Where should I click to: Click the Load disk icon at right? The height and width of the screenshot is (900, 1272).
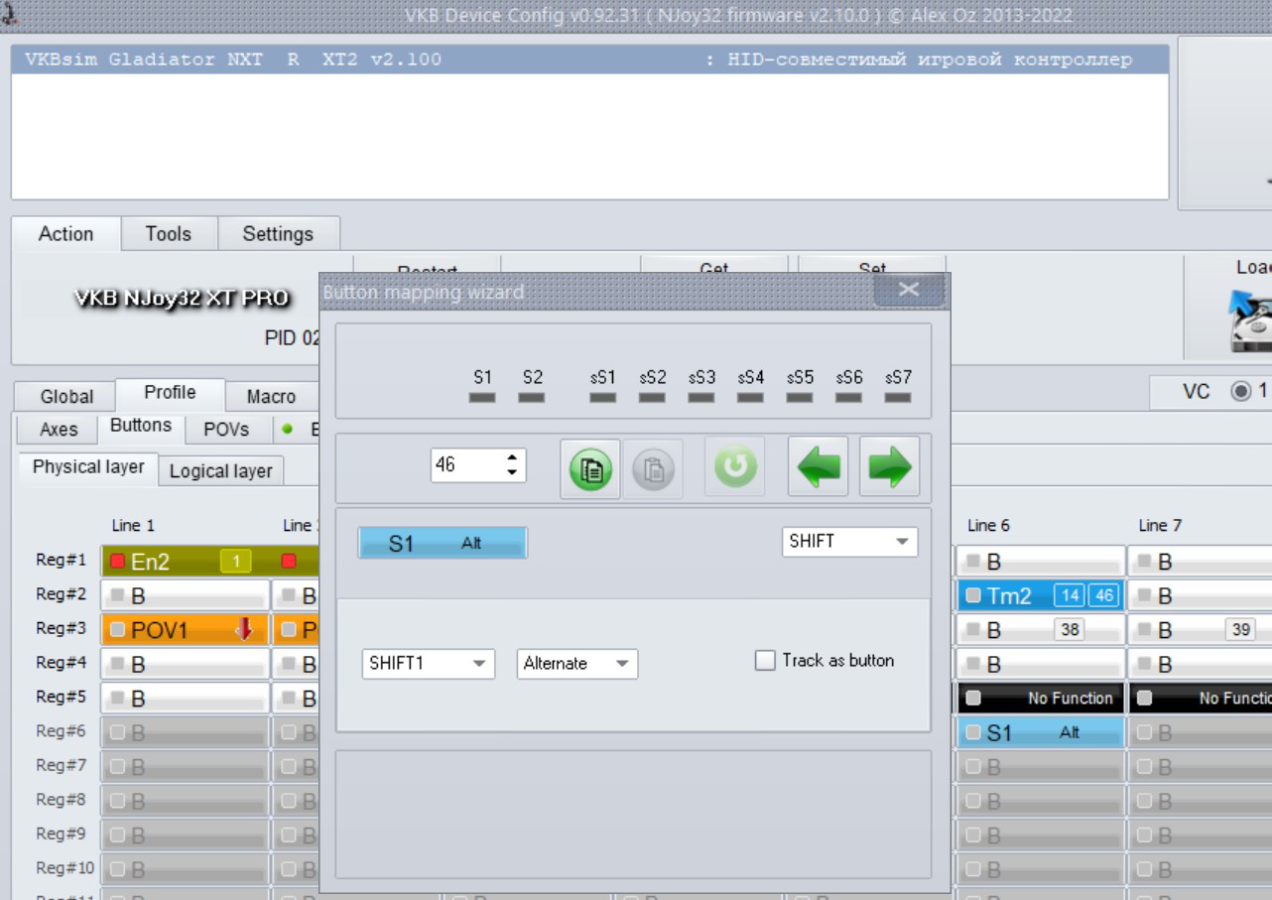tap(1250, 320)
